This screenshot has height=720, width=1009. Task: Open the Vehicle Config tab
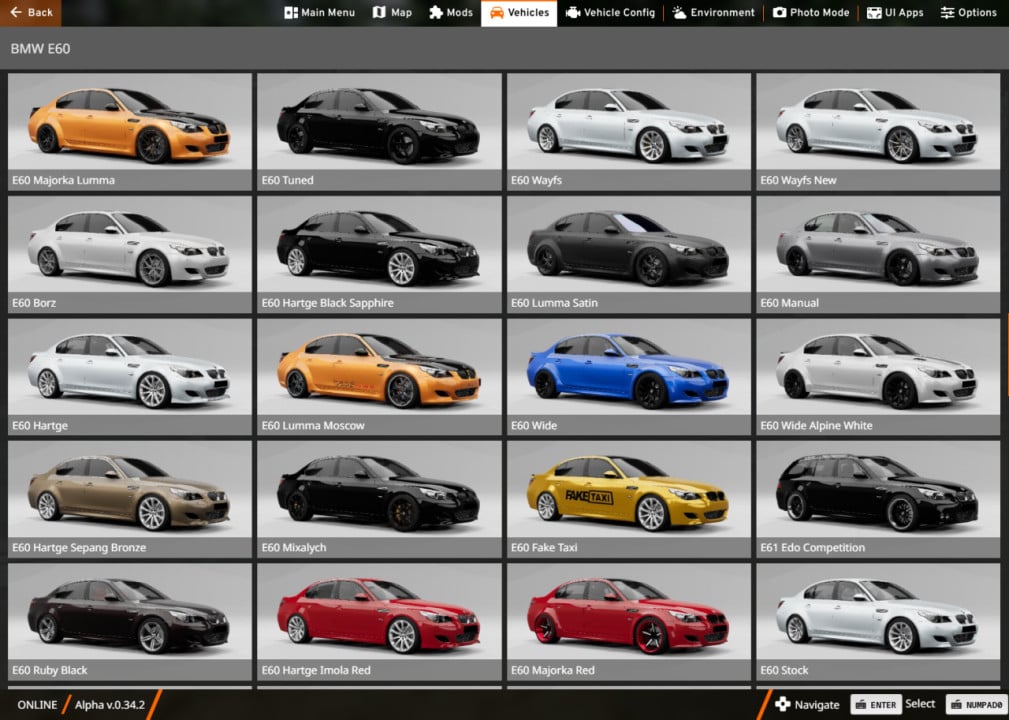pyautogui.click(x=610, y=12)
